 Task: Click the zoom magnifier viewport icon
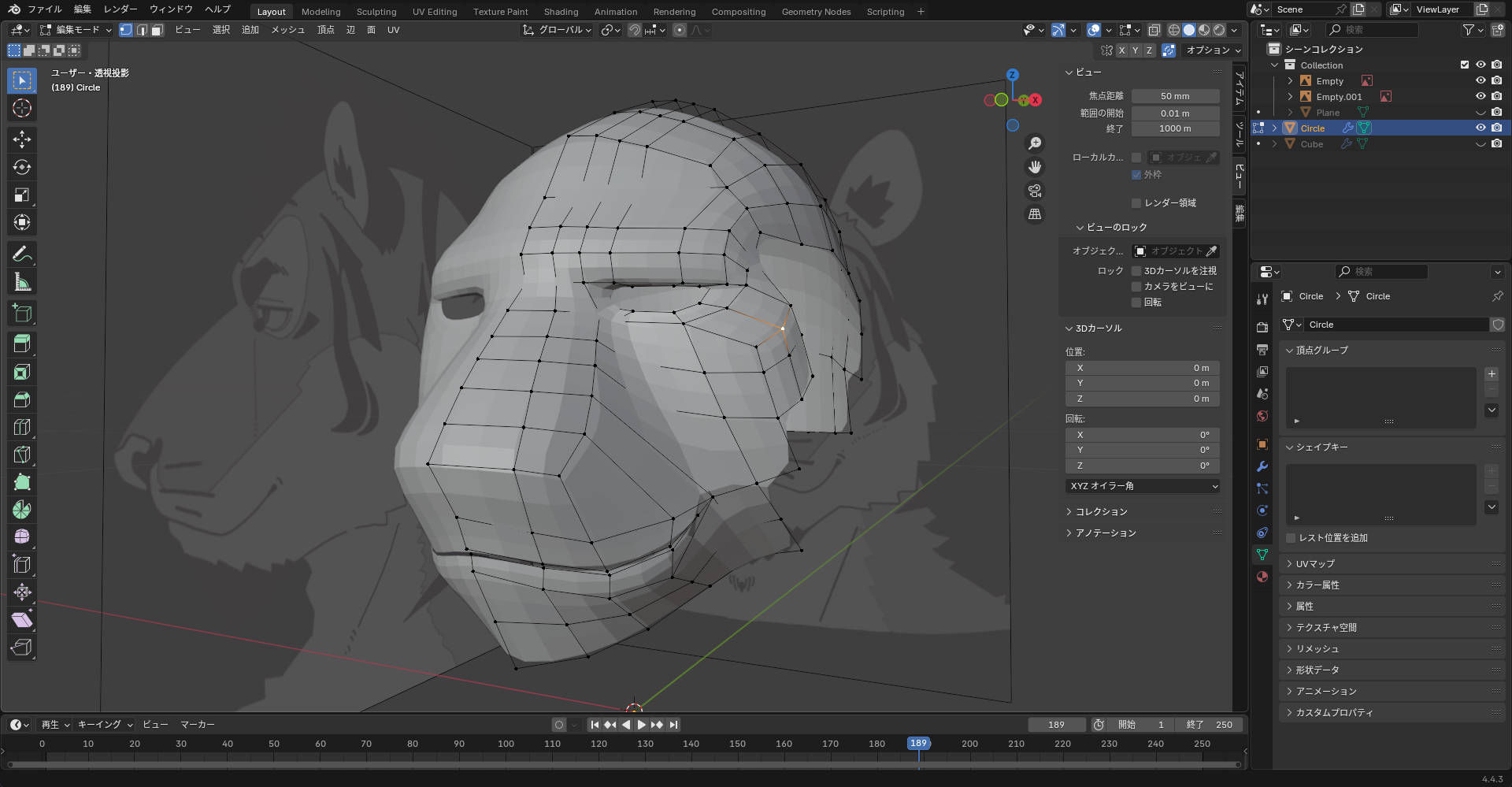1035,143
